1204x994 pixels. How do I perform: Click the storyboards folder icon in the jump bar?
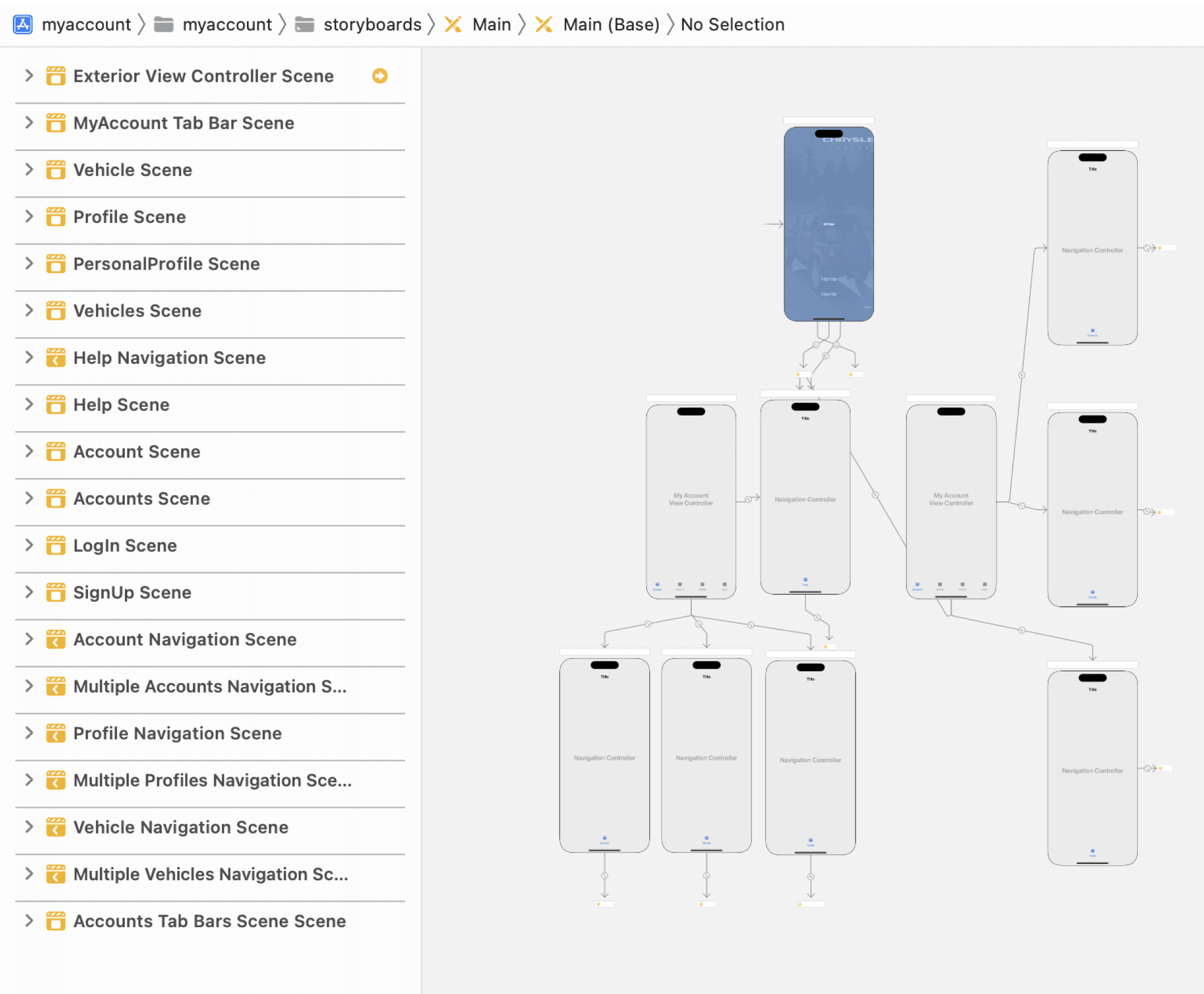tap(305, 24)
